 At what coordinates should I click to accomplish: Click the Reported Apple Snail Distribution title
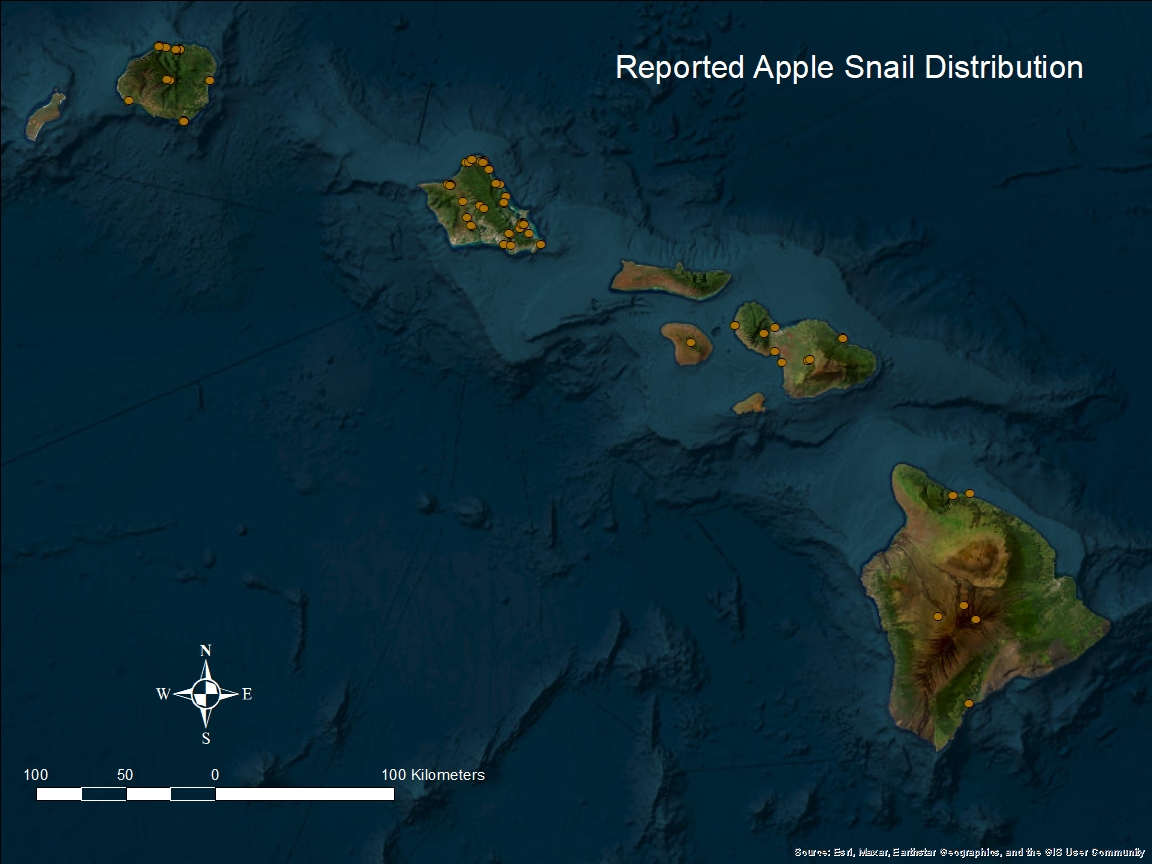849,67
